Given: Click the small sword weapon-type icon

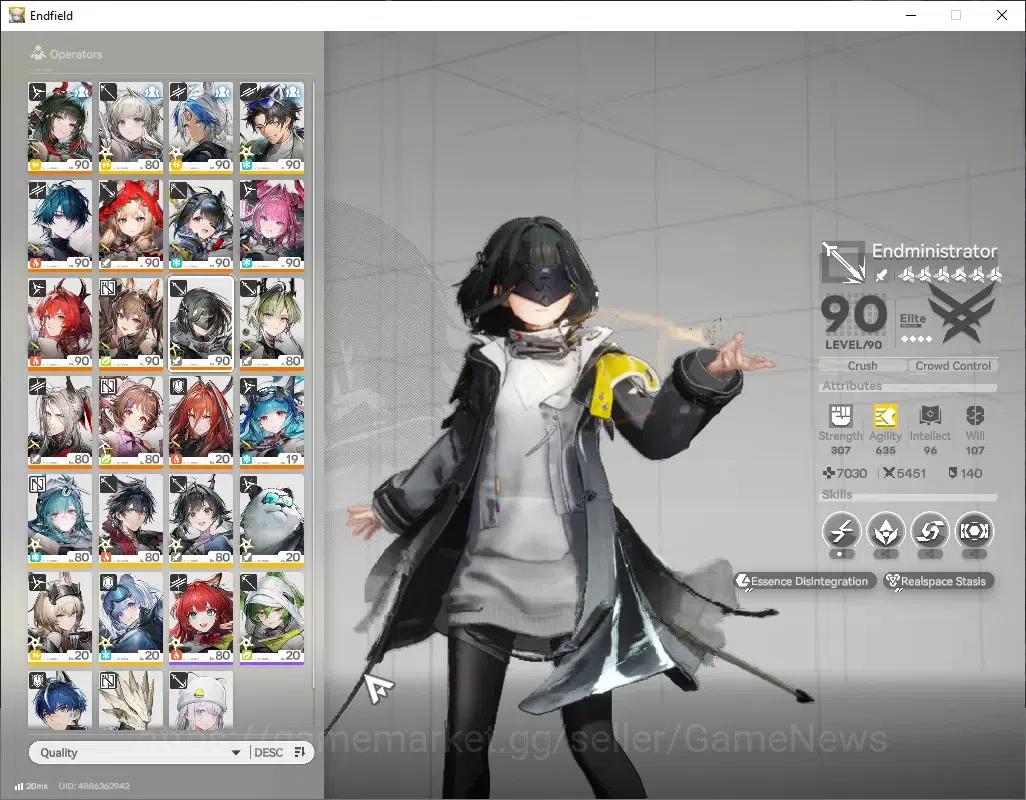Looking at the screenshot, I should 881,275.
